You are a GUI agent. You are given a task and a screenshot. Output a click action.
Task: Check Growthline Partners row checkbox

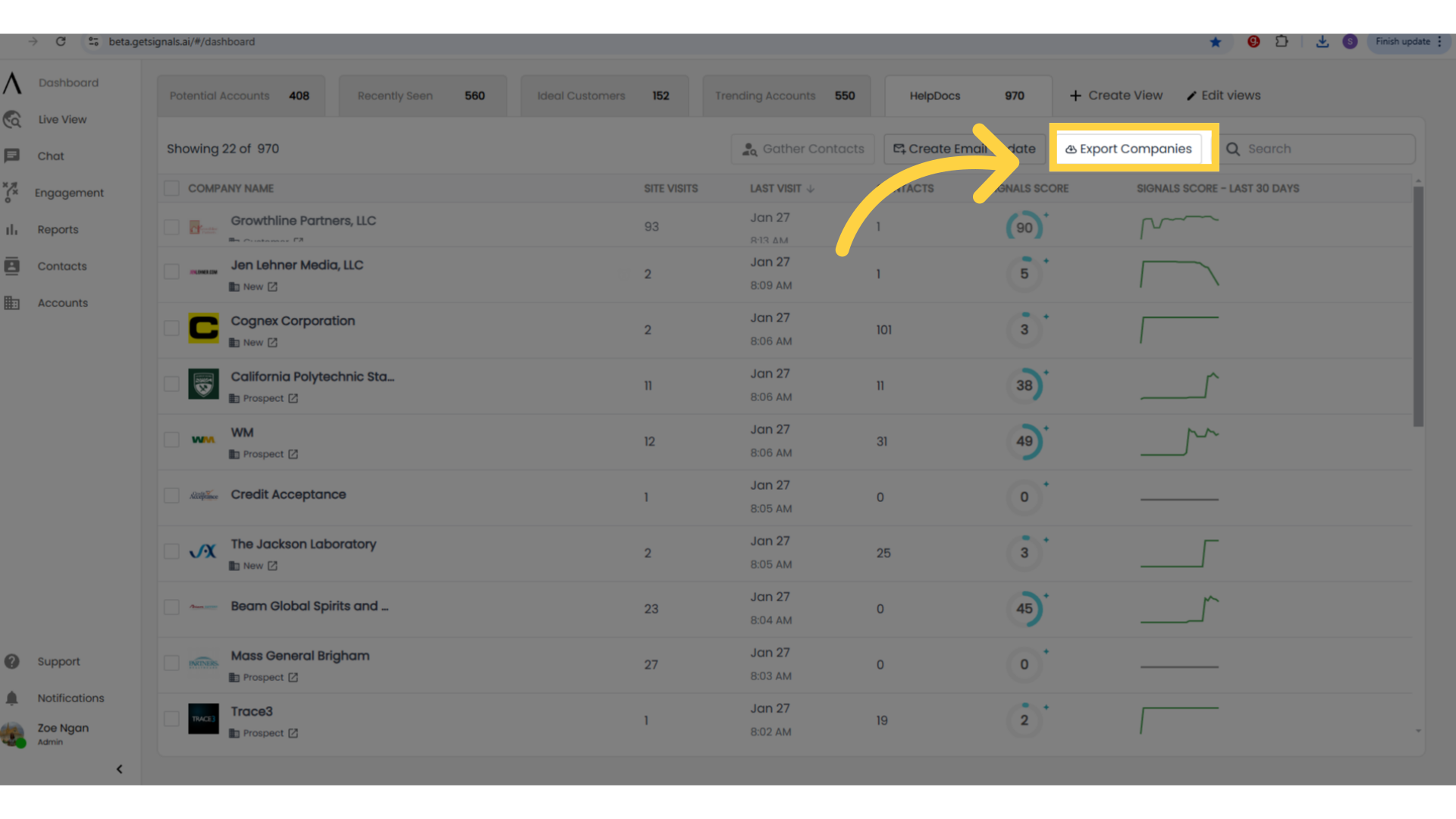pyautogui.click(x=172, y=227)
